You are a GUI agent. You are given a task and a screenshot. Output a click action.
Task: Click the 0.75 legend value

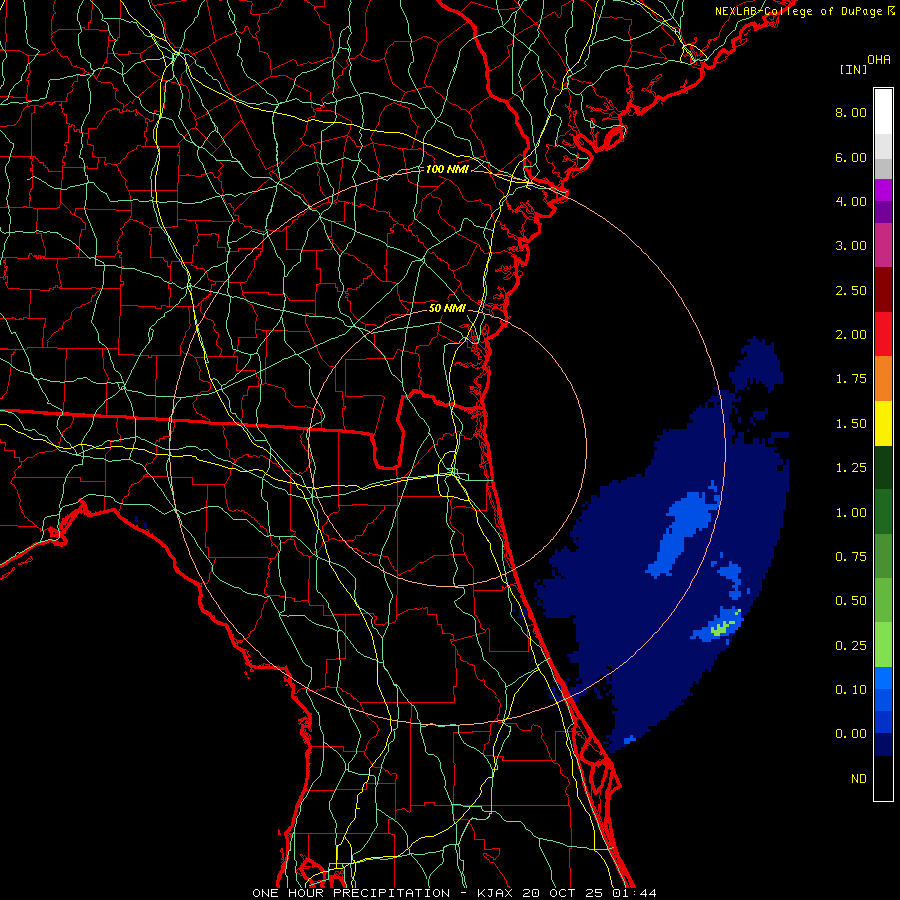851,557
